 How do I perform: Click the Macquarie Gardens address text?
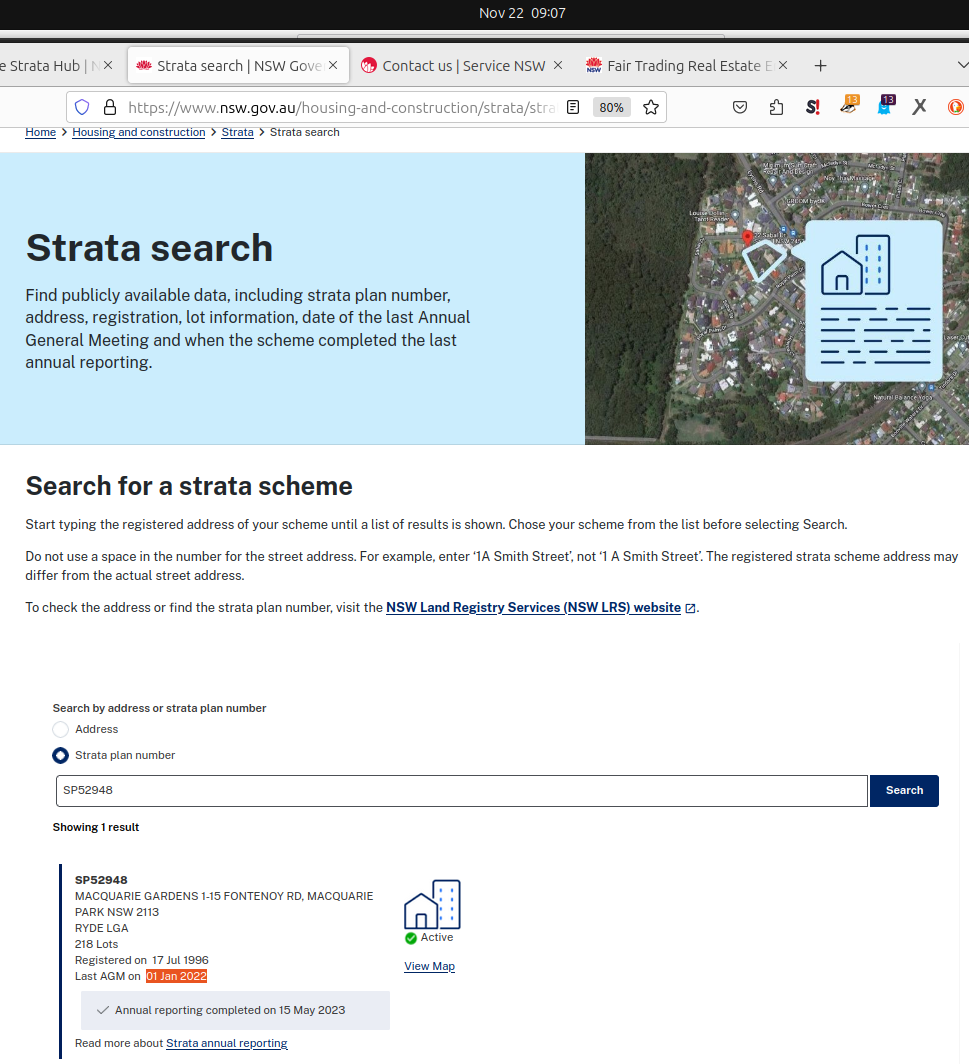pos(224,904)
